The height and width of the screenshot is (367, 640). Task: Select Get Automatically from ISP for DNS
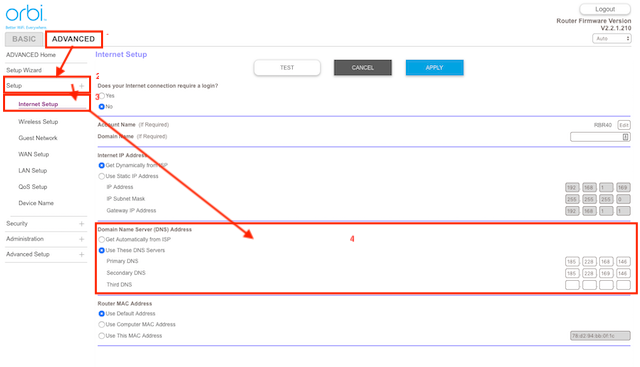(102, 240)
